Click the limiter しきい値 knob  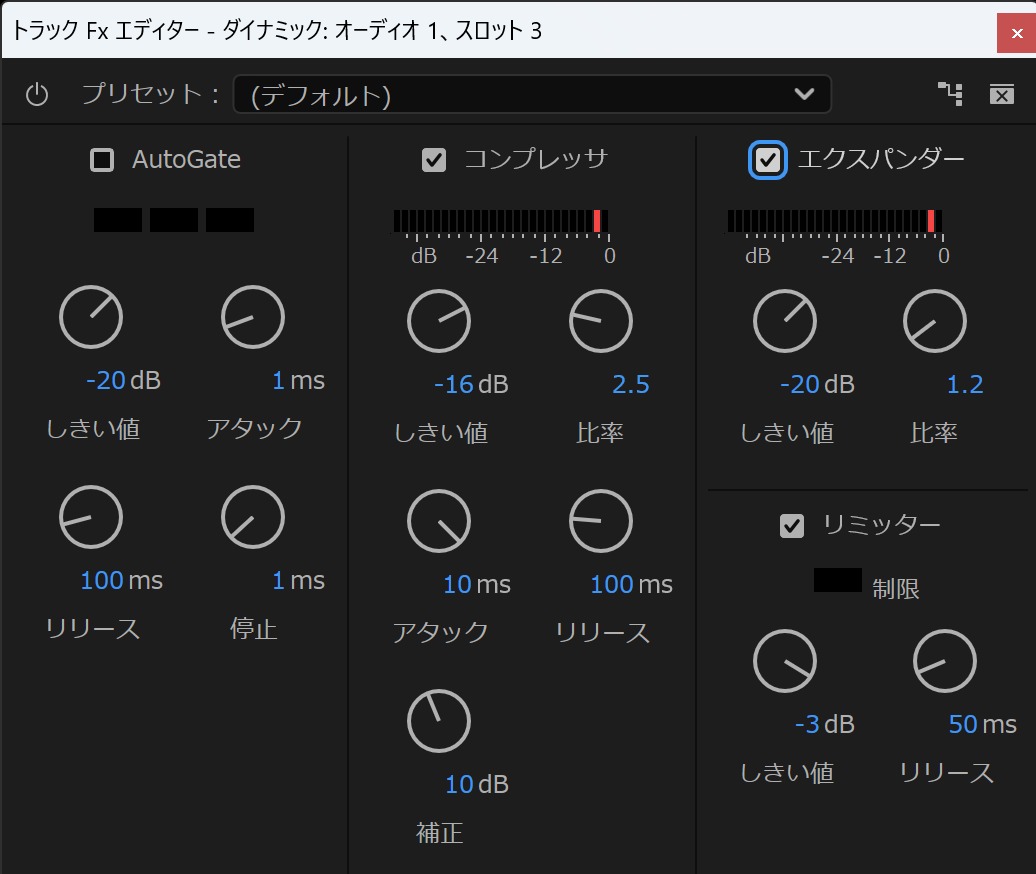point(785,661)
